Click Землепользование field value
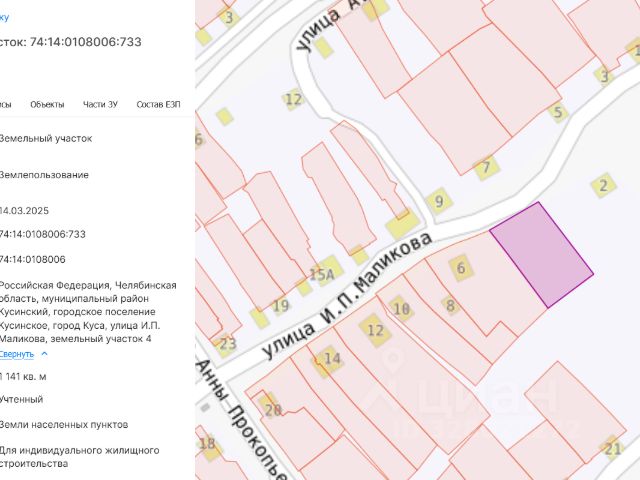Image resolution: width=640 pixels, height=480 pixels. tap(44, 175)
